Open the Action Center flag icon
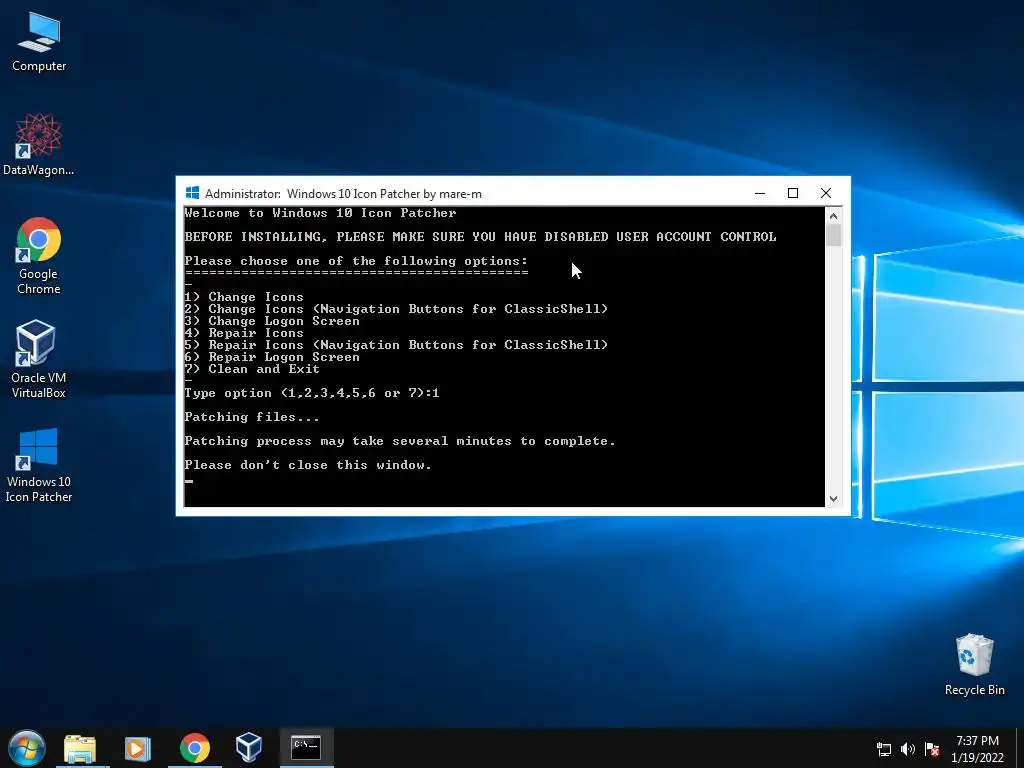1024x768 pixels. (932, 749)
